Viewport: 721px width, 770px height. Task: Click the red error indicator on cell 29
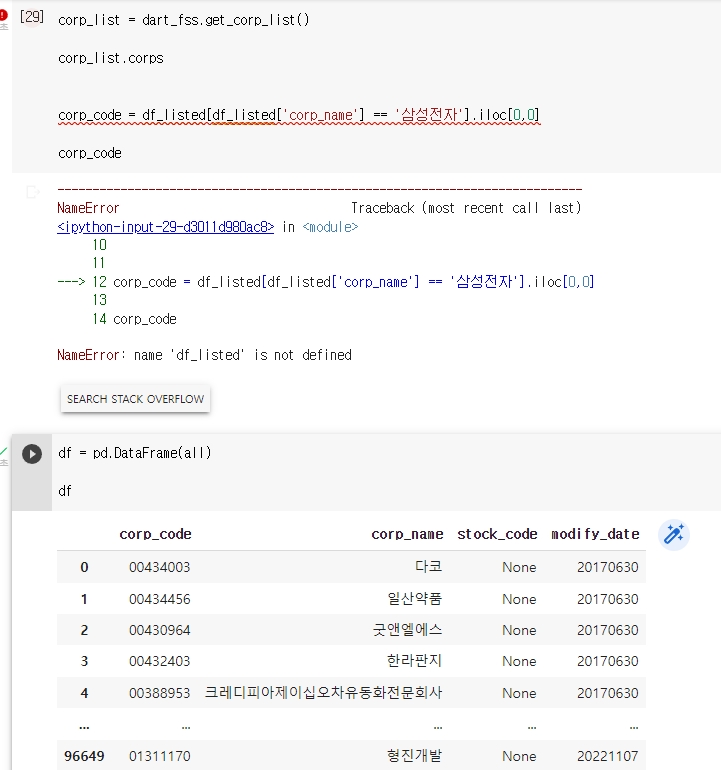3,15
